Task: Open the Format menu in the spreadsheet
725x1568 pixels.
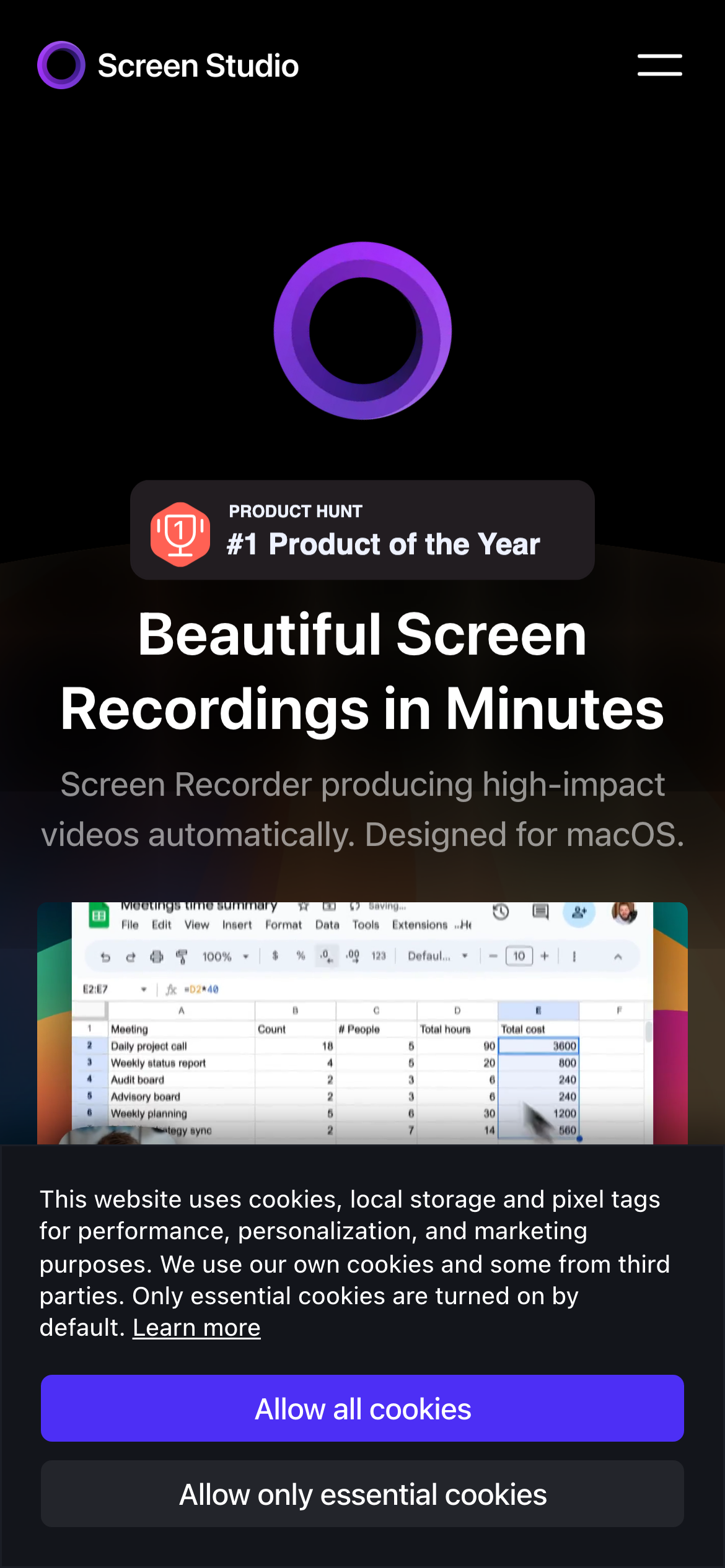Action: (283, 925)
